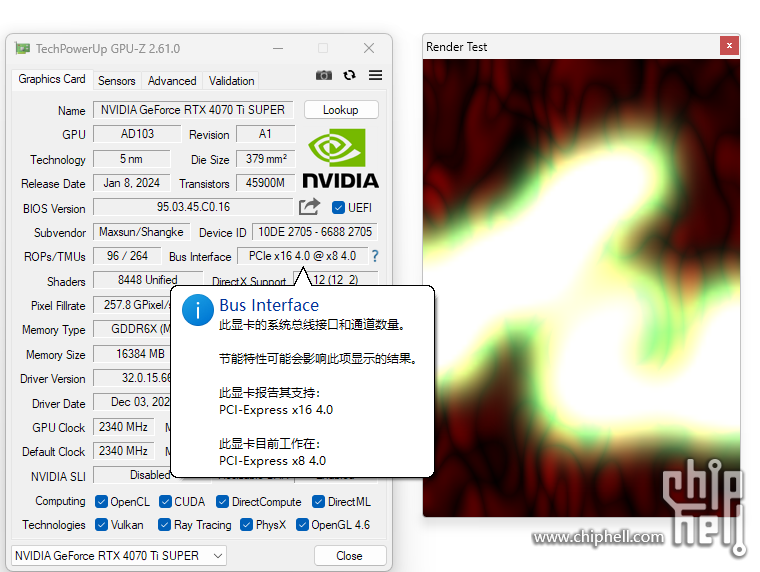
Task: Click the NVIDIA SLI field showing Disabled
Action: [132, 475]
